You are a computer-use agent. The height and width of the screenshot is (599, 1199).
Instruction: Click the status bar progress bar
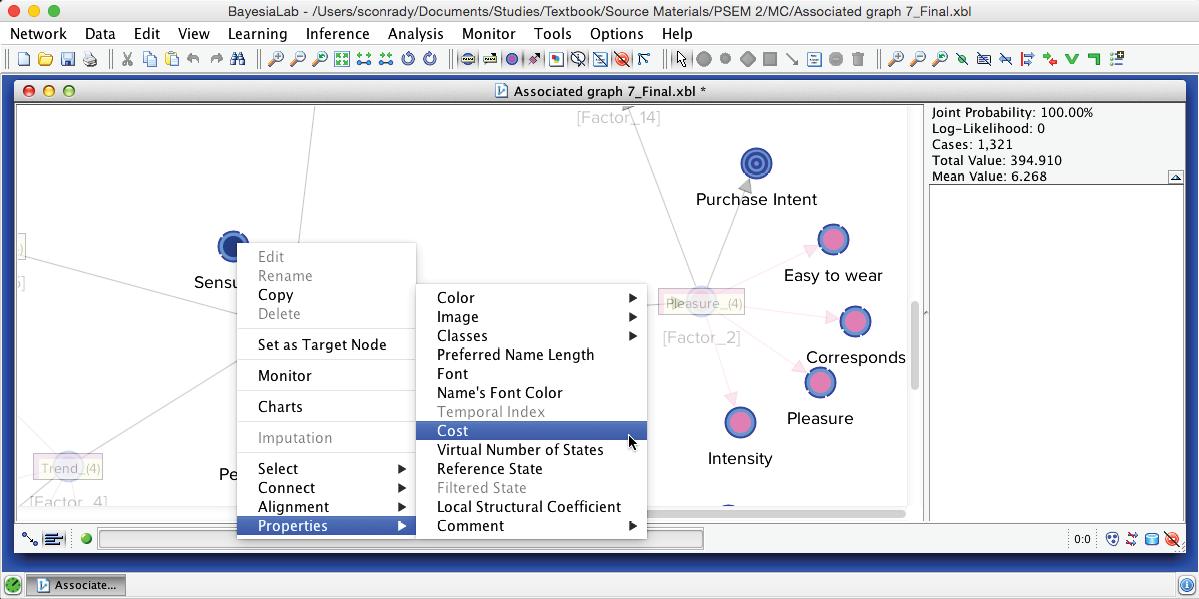click(x=401, y=539)
